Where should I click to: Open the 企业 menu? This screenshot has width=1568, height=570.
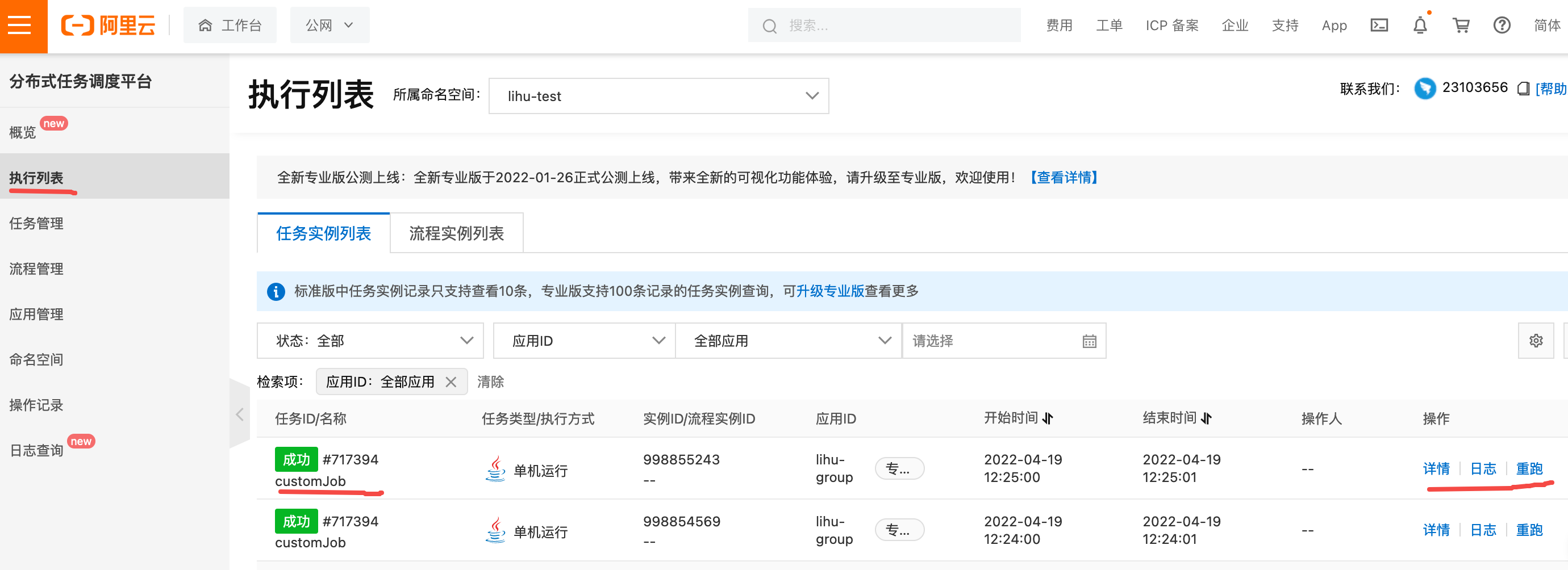point(1235,26)
